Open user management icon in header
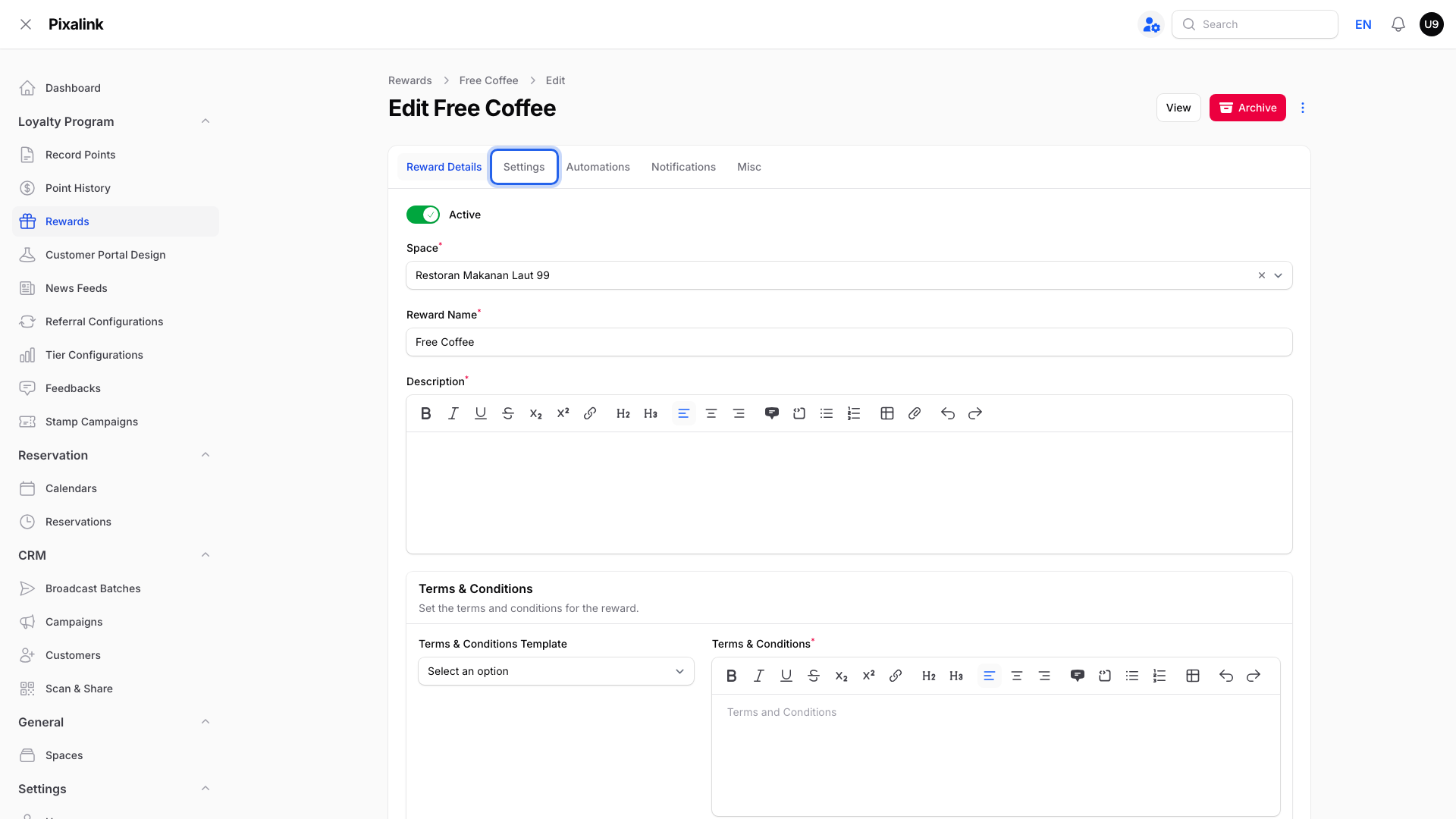The height and width of the screenshot is (819, 1456). click(1151, 24)
